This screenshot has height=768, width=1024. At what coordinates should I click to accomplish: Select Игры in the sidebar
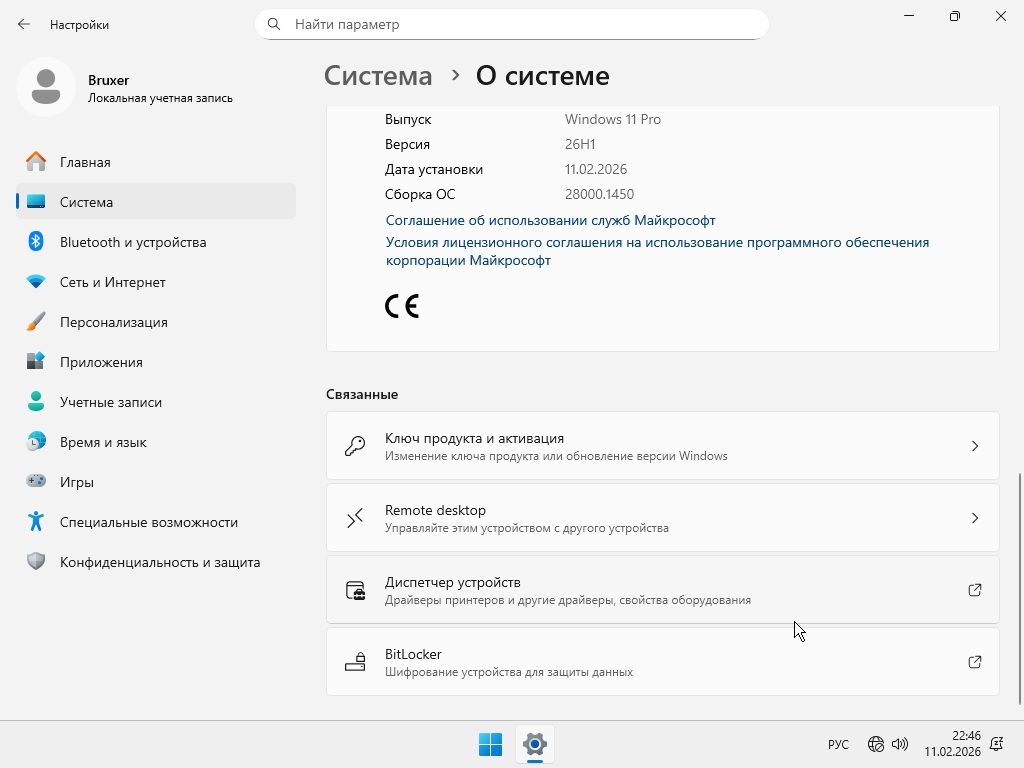coord(156,482)
